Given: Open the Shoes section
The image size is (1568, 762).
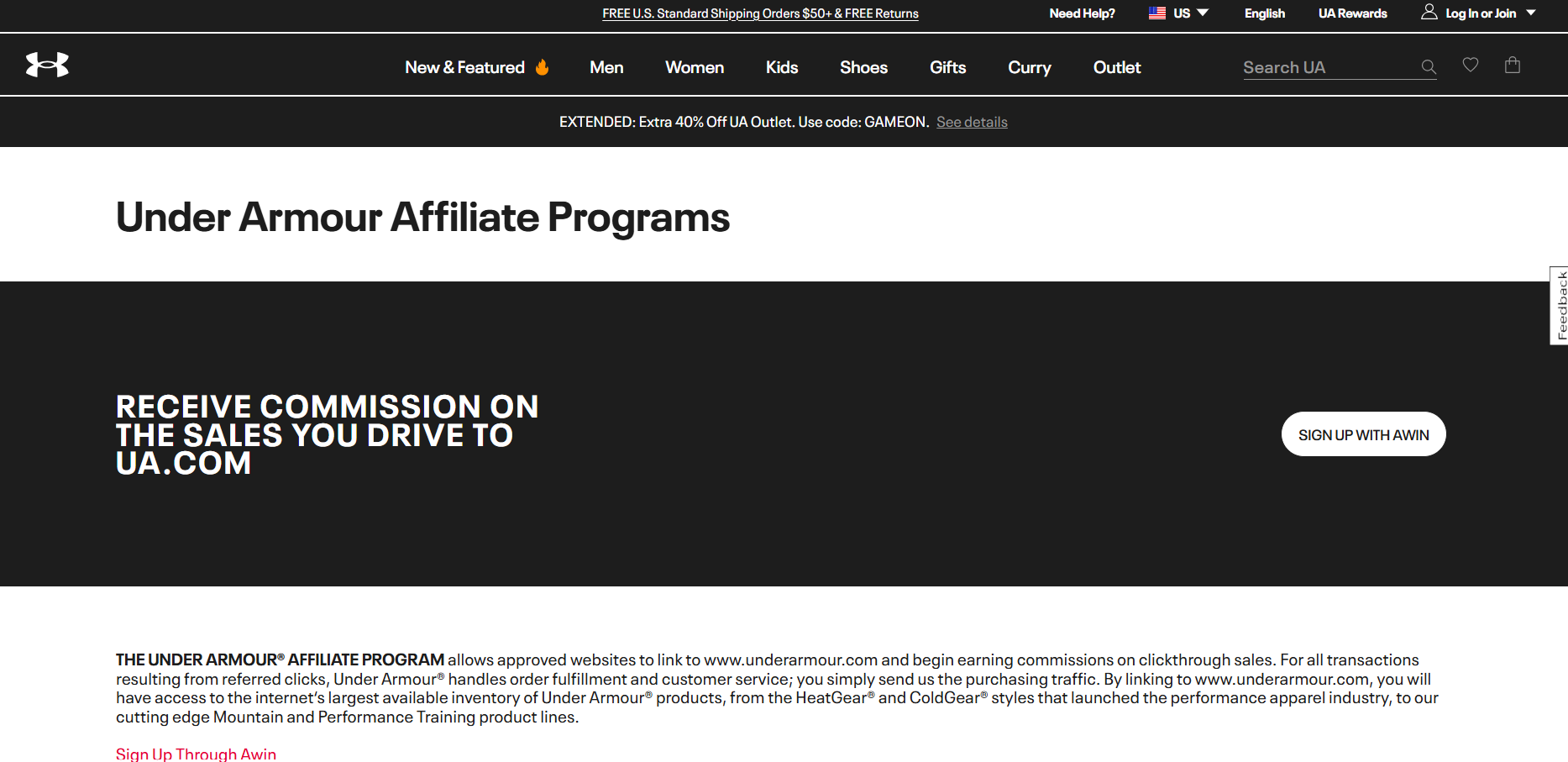Looking at the screenshot, I should click(863, 67).
